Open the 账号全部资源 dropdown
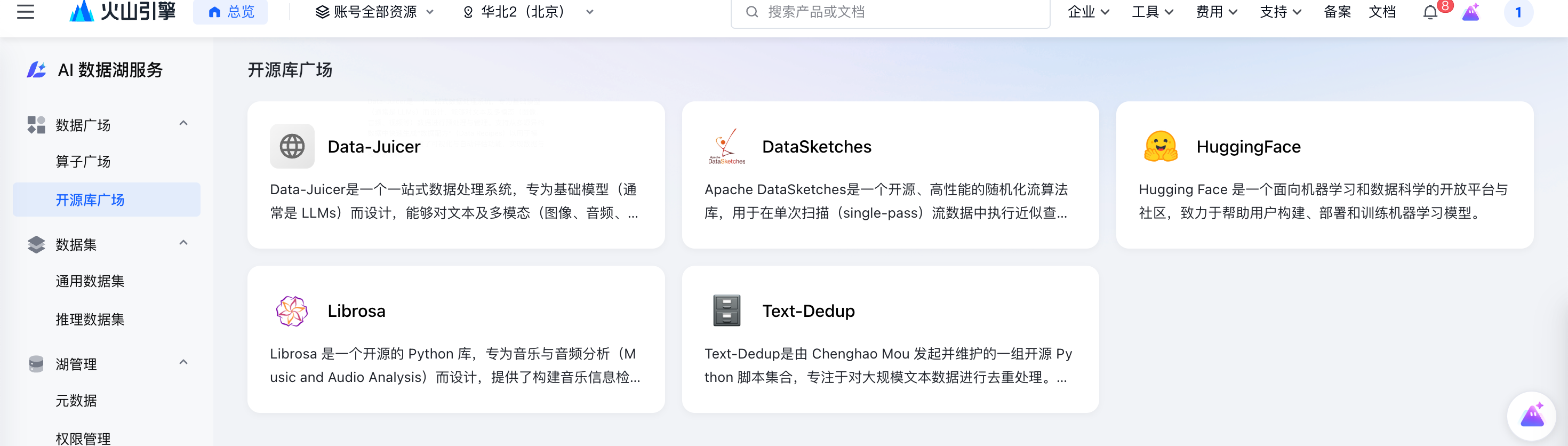This screenshot has width=1568, height=446. tap(374, 12)
